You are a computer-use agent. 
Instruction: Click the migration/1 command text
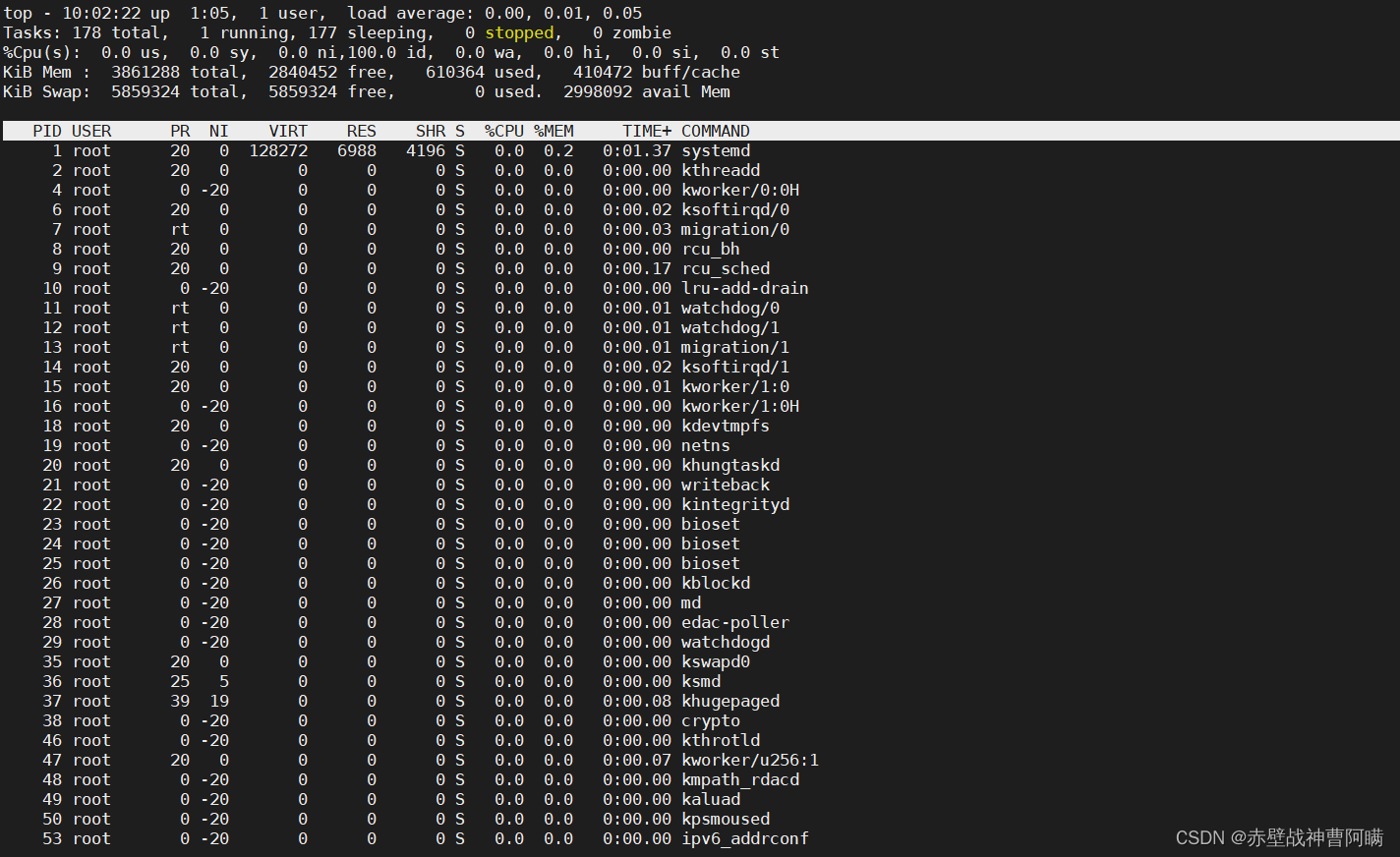pyautogui.click(x=735, y=347)
